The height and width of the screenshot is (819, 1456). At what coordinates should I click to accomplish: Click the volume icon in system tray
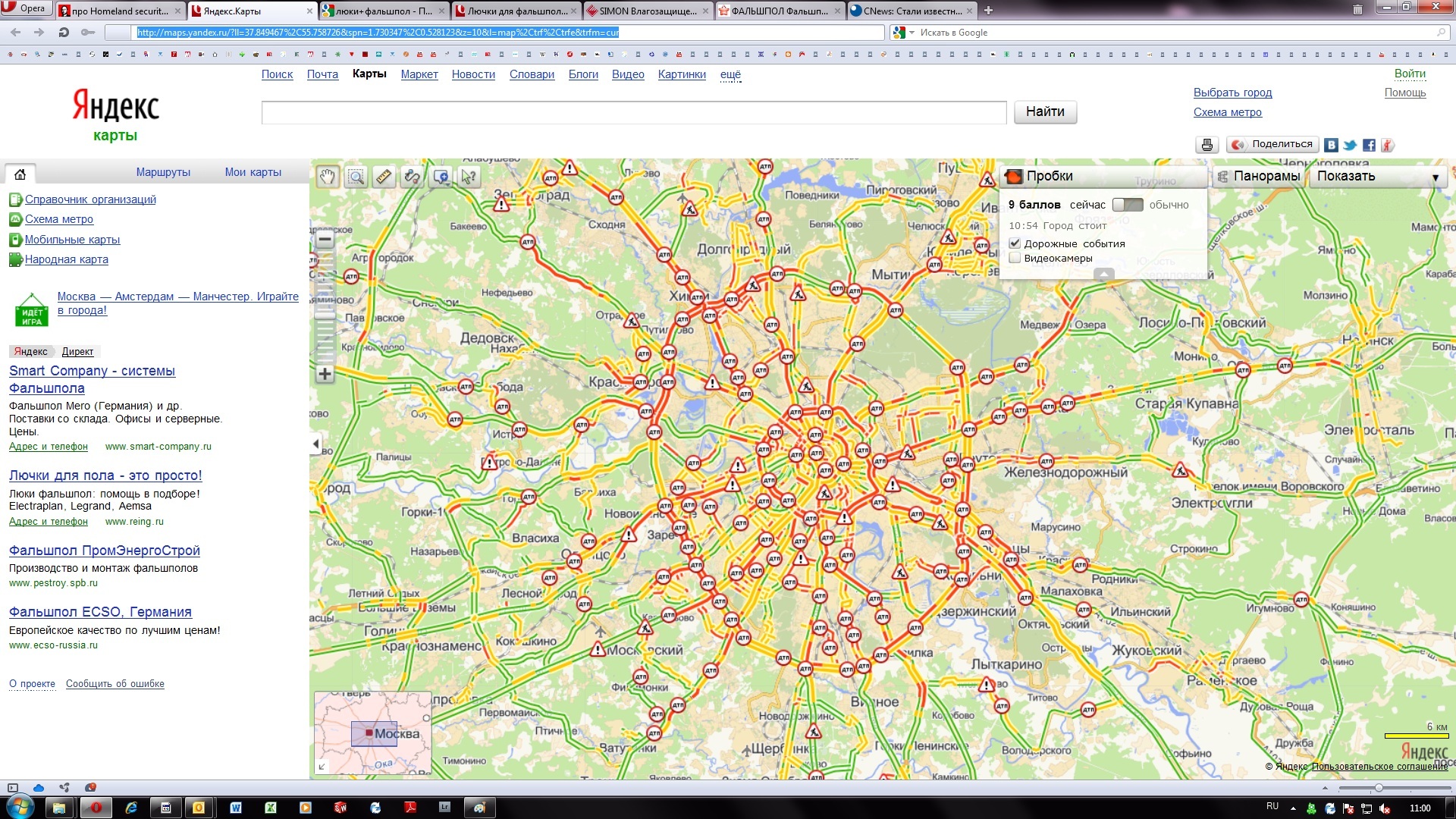[x=1385, y=808]
